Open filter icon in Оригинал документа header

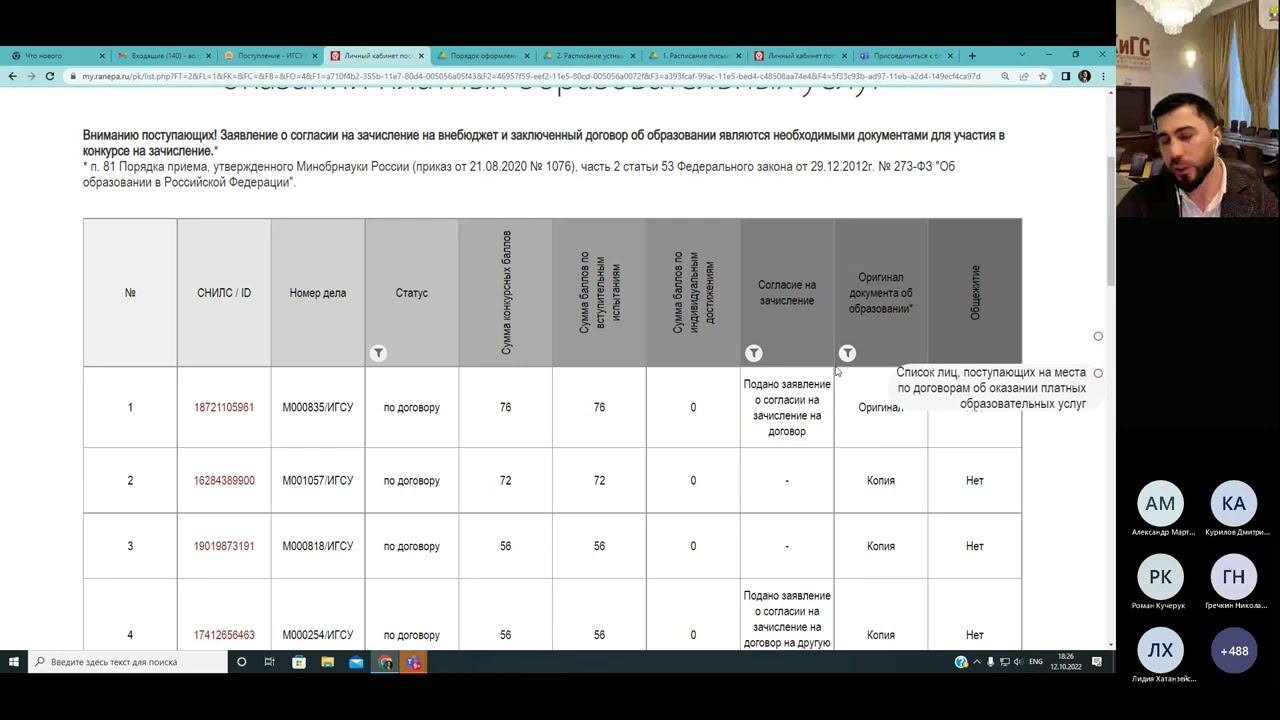(847, 353)
